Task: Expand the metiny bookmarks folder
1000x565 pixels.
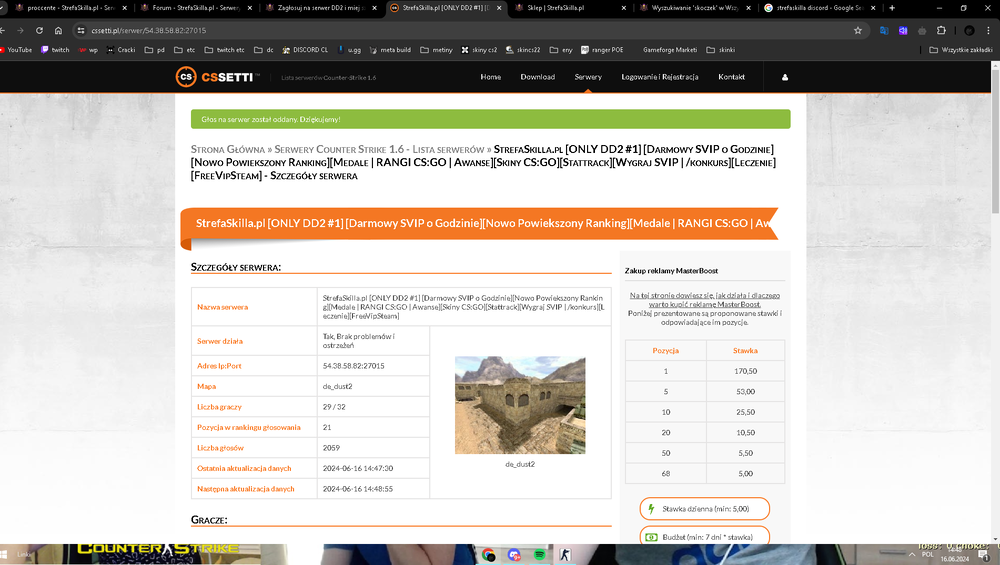Action: (436, 50)
